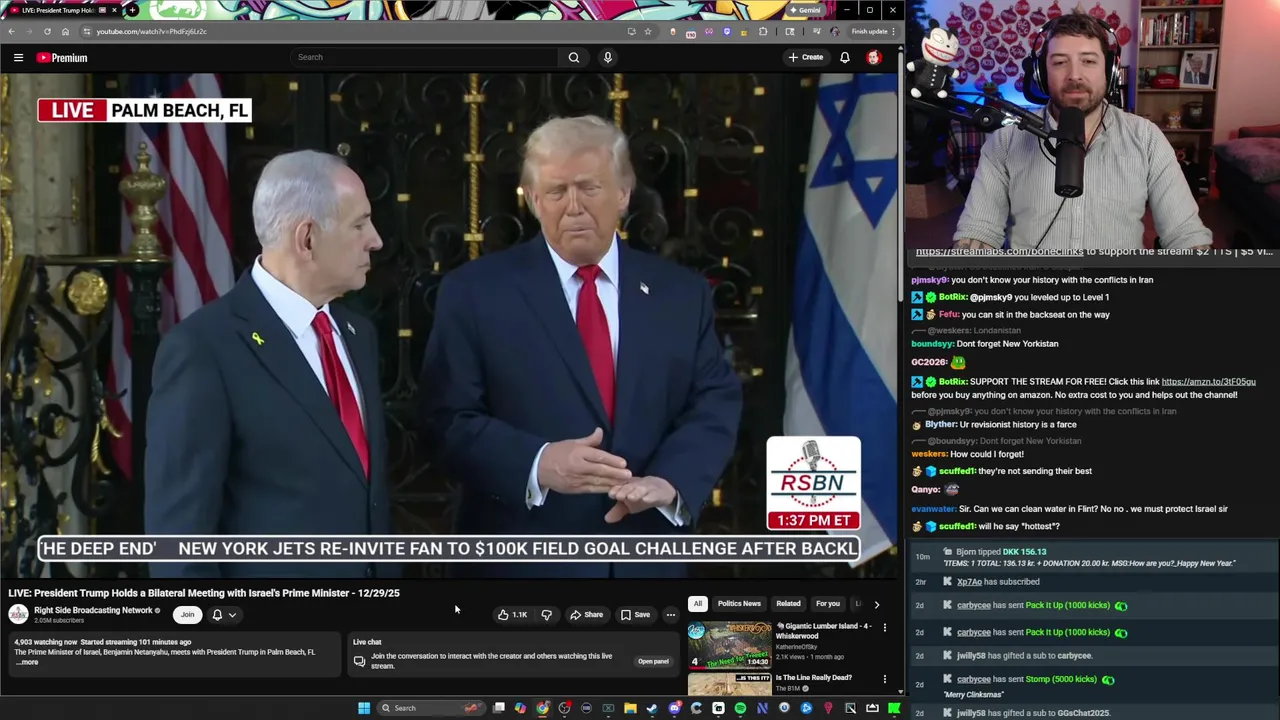
Task: Go to browser home page
Action: 65,31
